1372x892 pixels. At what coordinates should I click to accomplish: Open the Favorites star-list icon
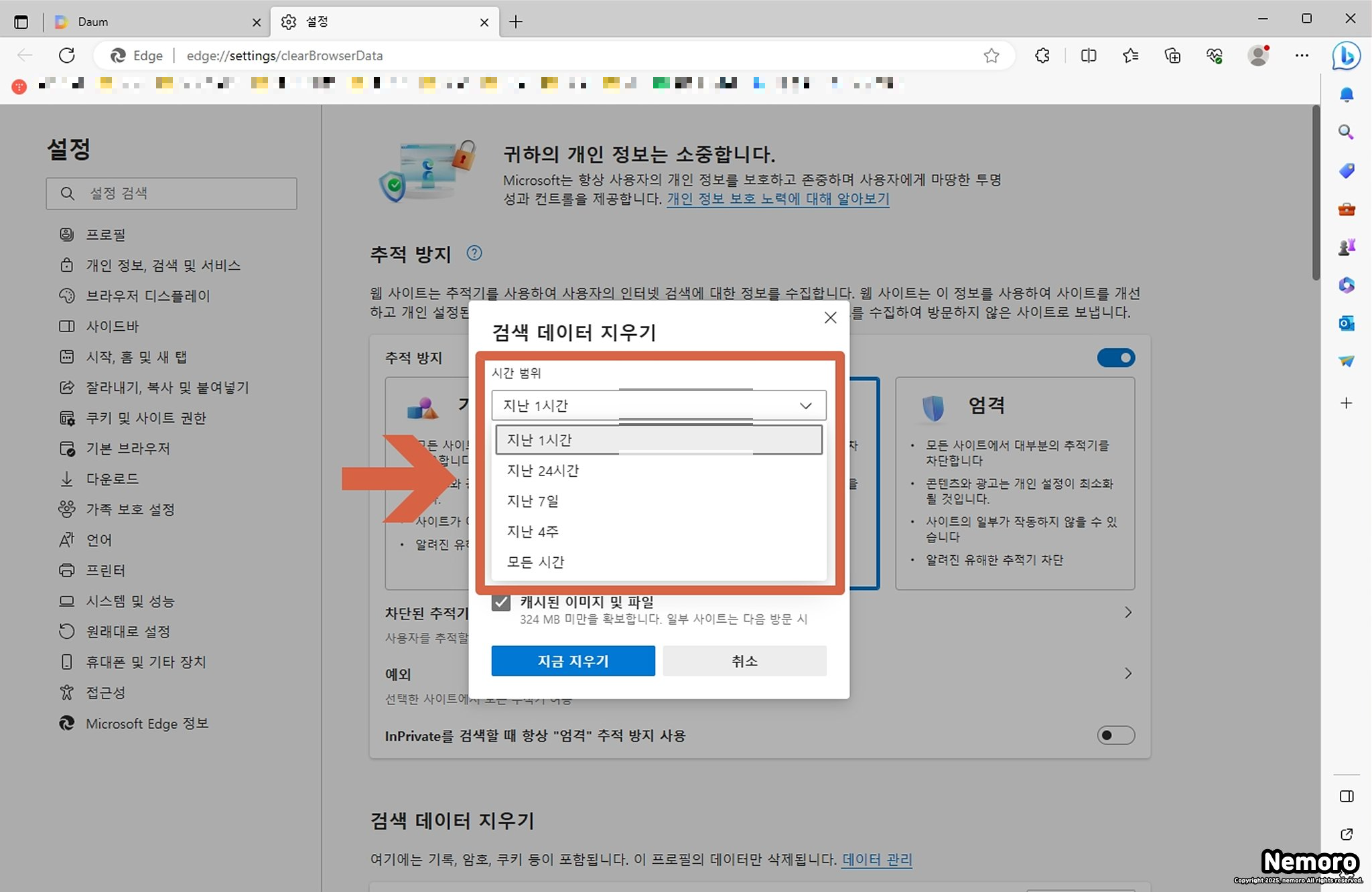pyautogui.click(x=1130, y=56)
